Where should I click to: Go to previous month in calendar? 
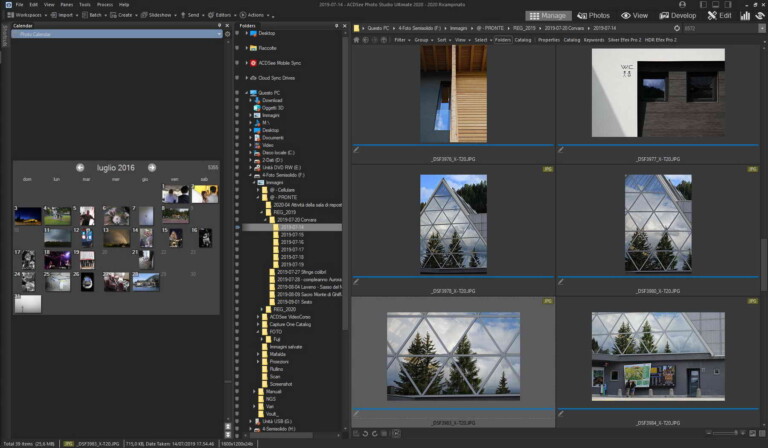(80, 167)
